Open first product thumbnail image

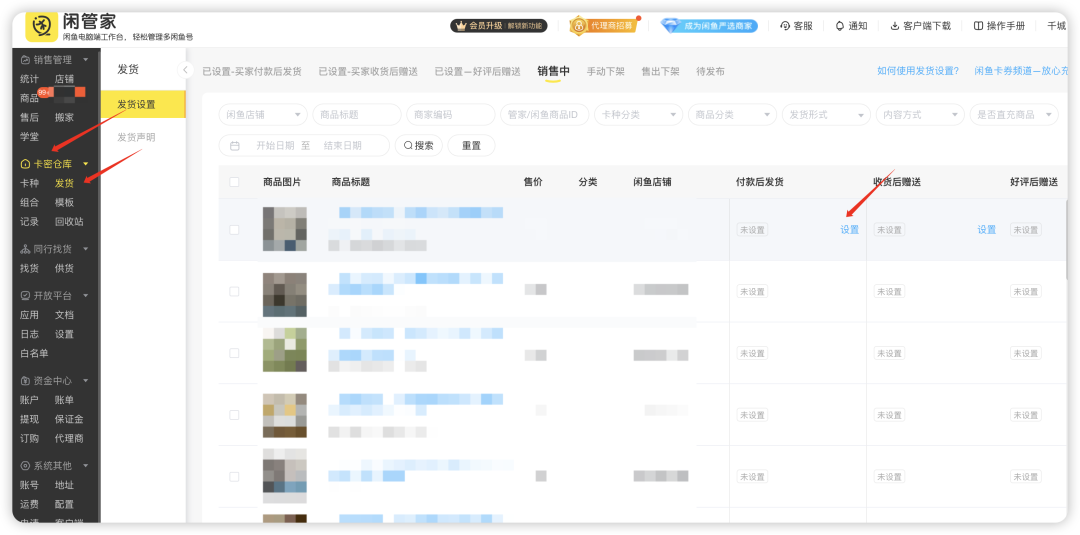284,229
